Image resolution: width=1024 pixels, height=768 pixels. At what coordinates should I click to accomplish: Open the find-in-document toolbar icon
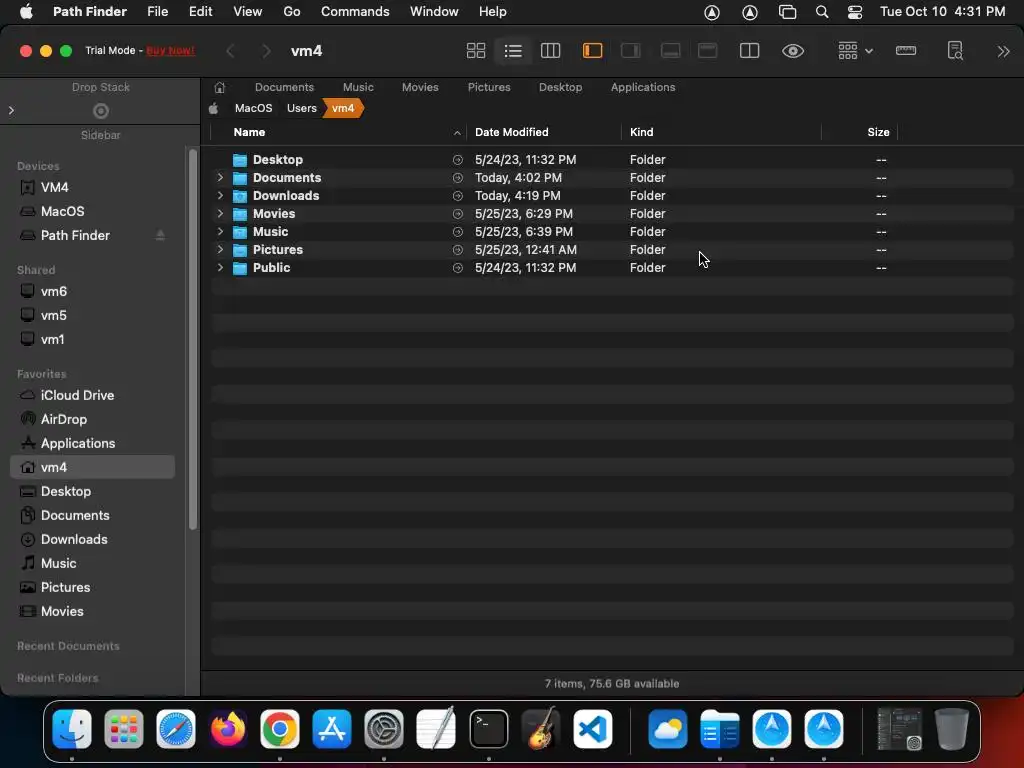pyautogui.click(x=955, y=51)
